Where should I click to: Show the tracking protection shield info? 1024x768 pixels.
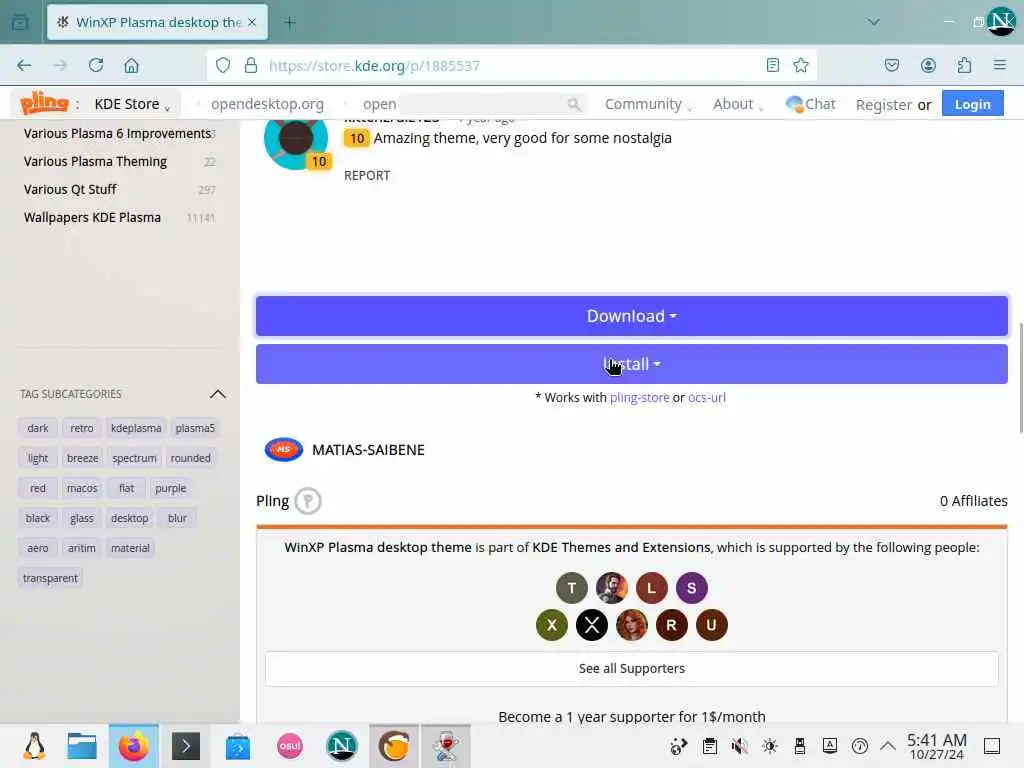pyautogui.click(x=223, y=65)
